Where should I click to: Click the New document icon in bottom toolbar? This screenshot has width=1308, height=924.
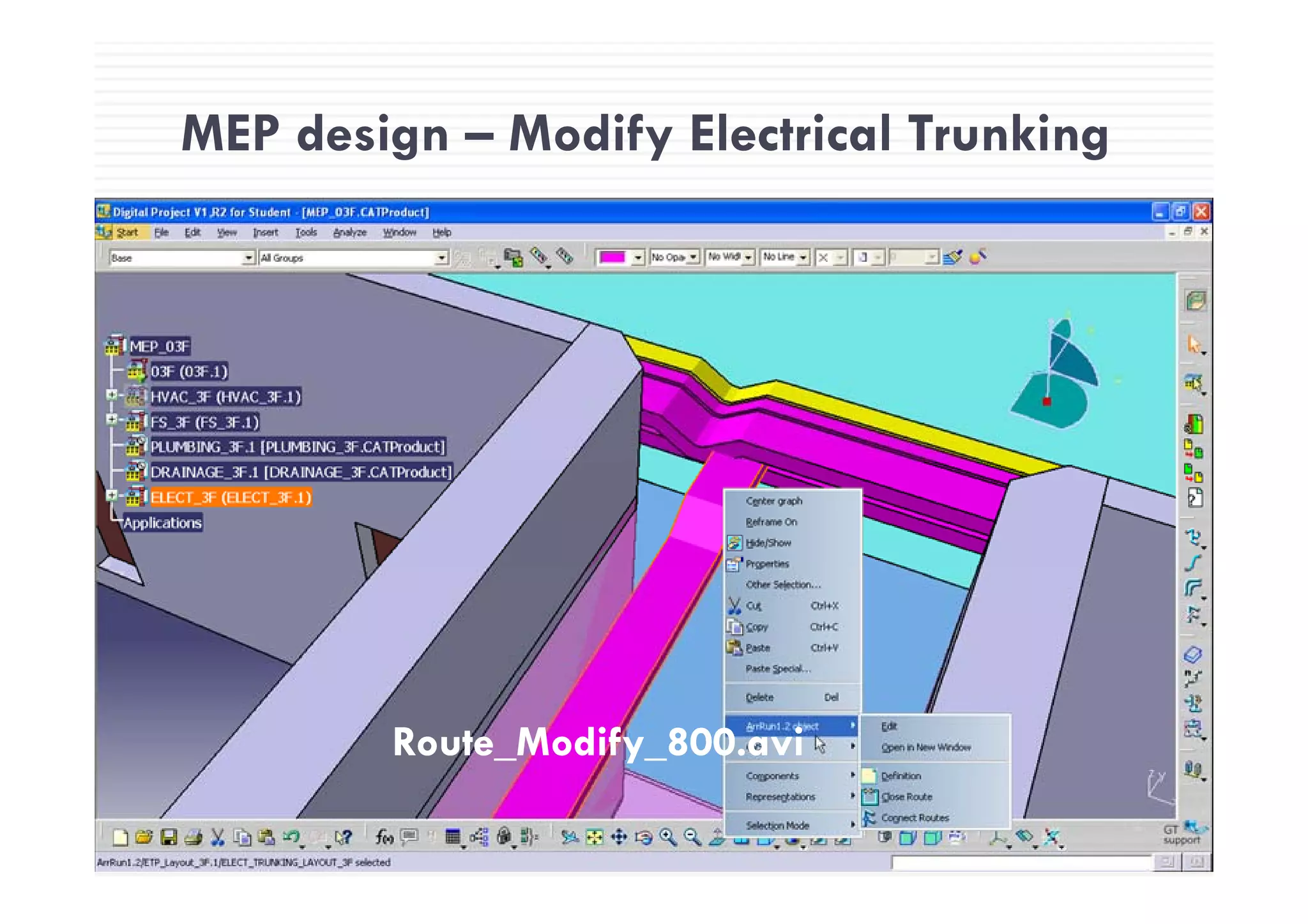[120, 837]
